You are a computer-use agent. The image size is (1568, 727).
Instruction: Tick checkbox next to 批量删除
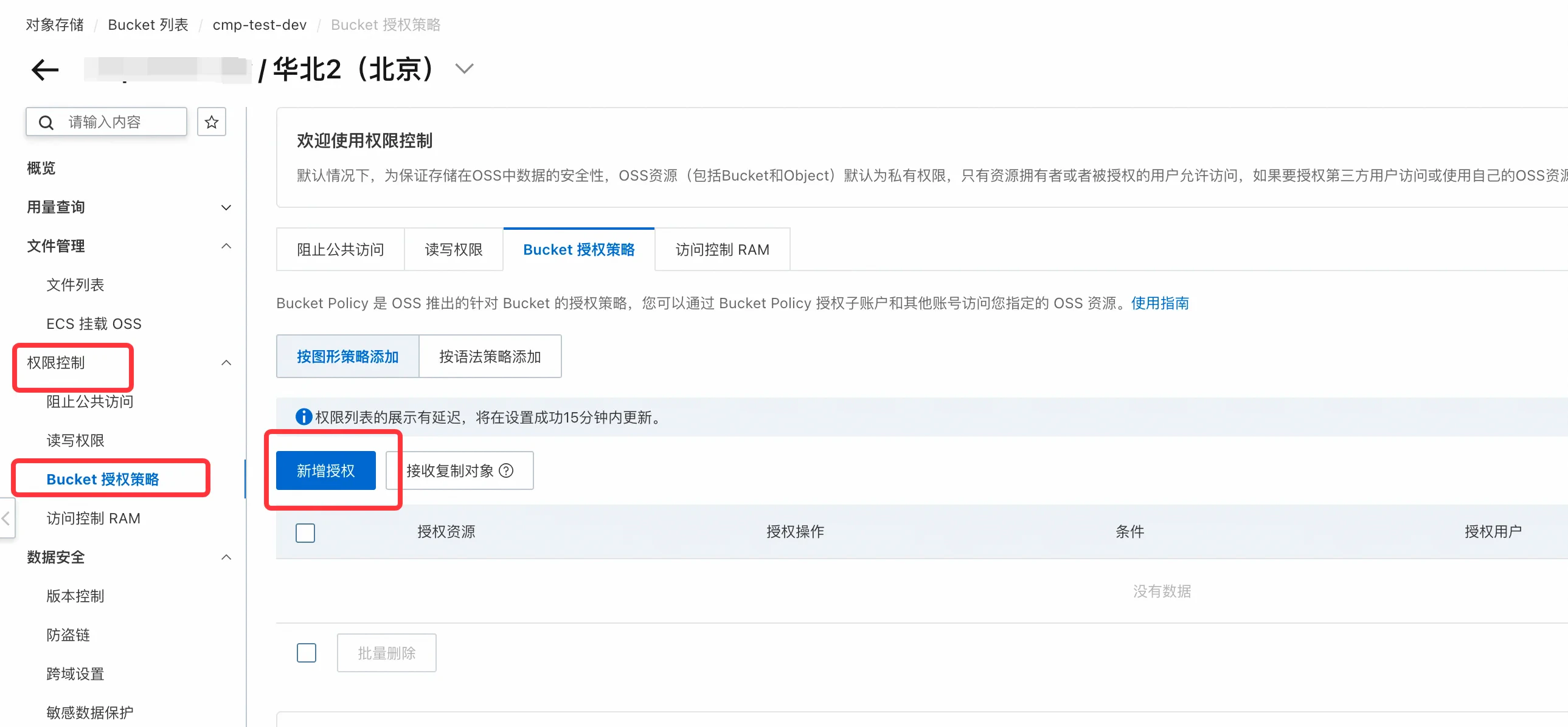click(306, 653)
